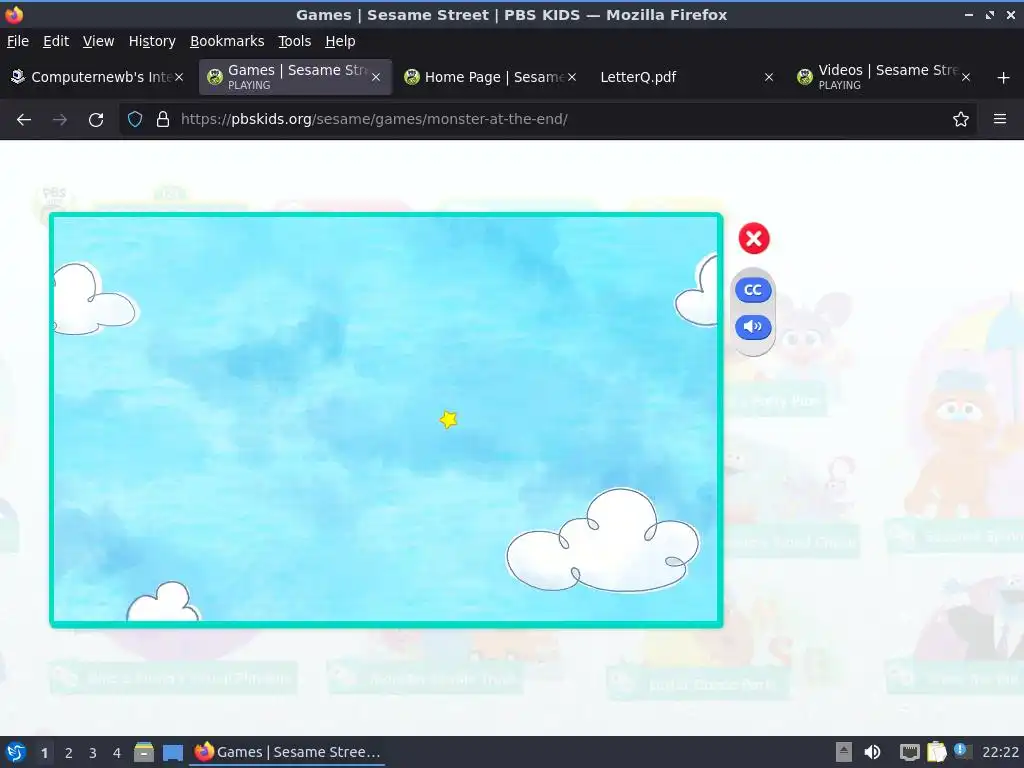Open the file manager from the taskbar
Screen dimensions: 1024x768
pos(144,752)
